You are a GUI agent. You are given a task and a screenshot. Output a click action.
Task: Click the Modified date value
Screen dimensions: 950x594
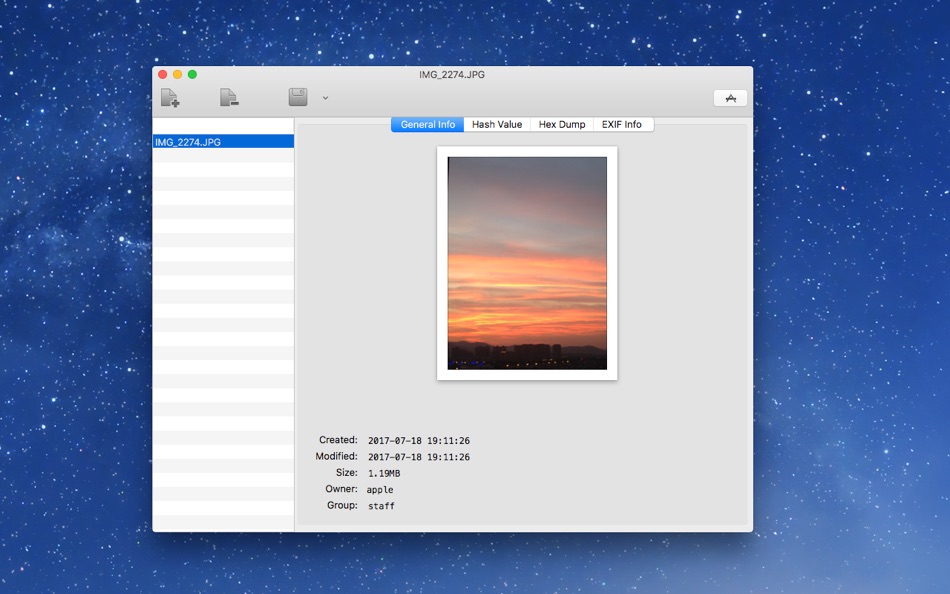click(x=419, y=457)
